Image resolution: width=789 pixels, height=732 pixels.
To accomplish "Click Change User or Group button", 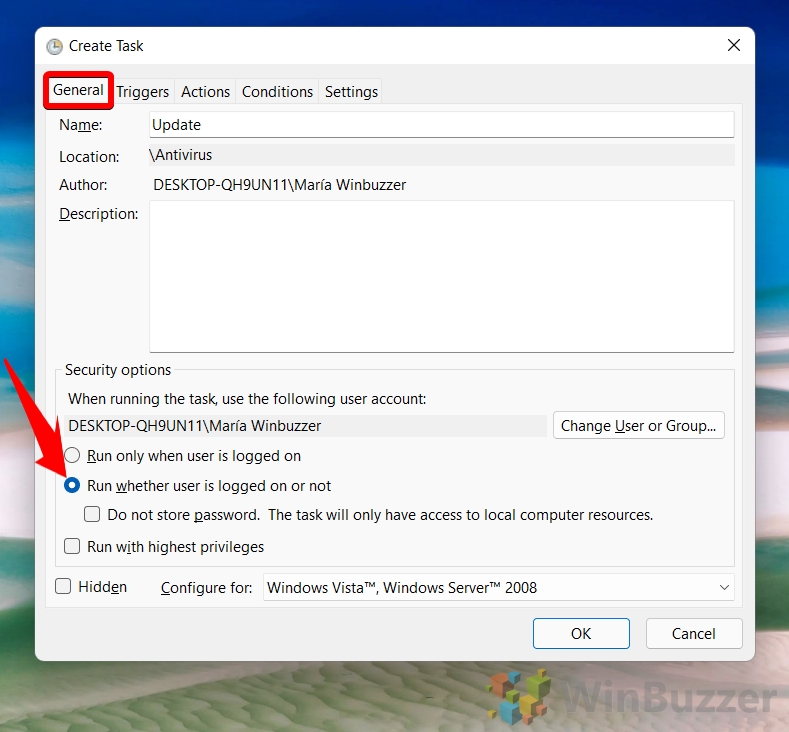I will (x=639, y=426).
